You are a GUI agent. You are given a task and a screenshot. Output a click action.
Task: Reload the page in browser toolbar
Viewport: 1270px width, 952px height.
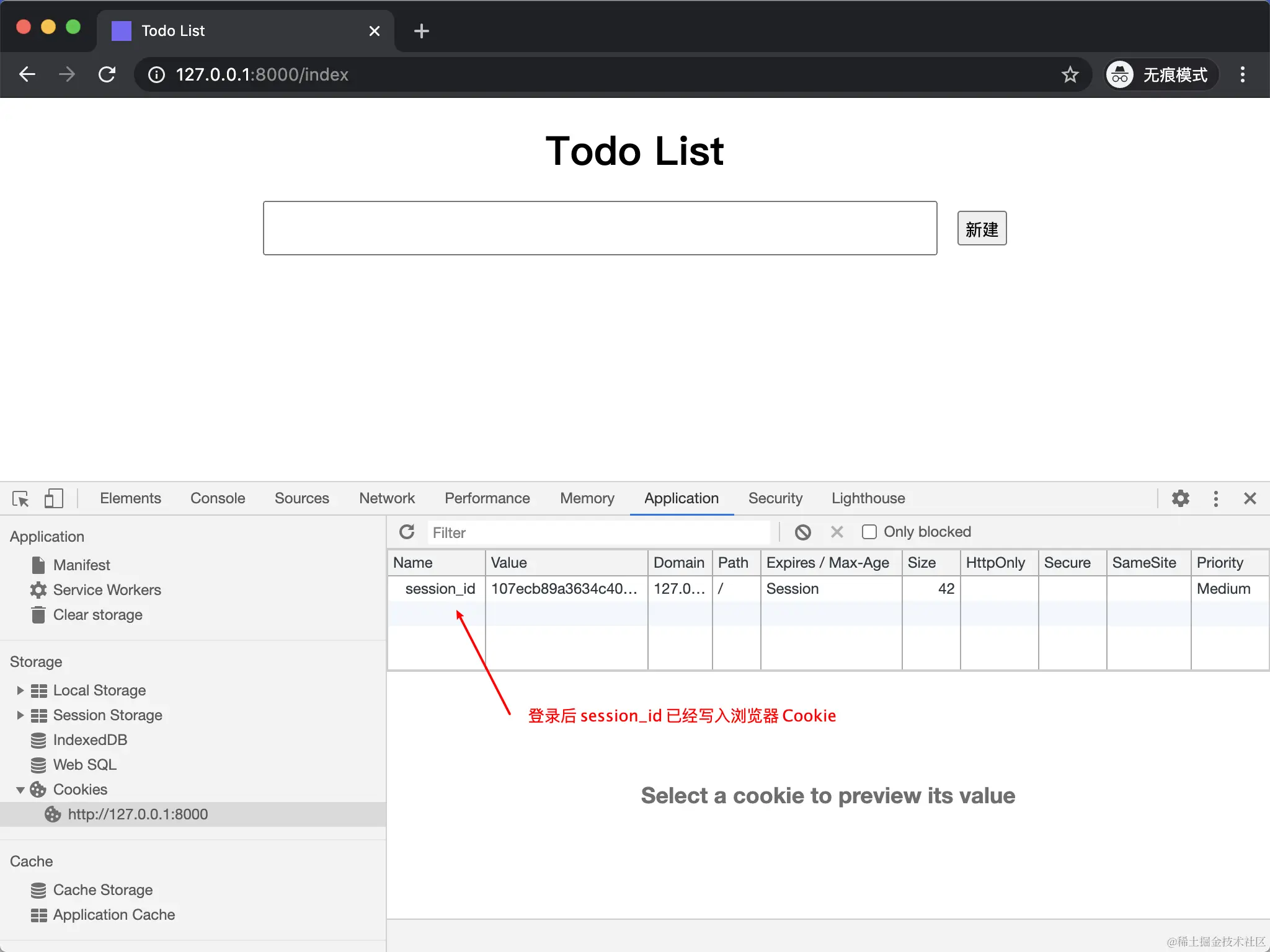[107, 75]
